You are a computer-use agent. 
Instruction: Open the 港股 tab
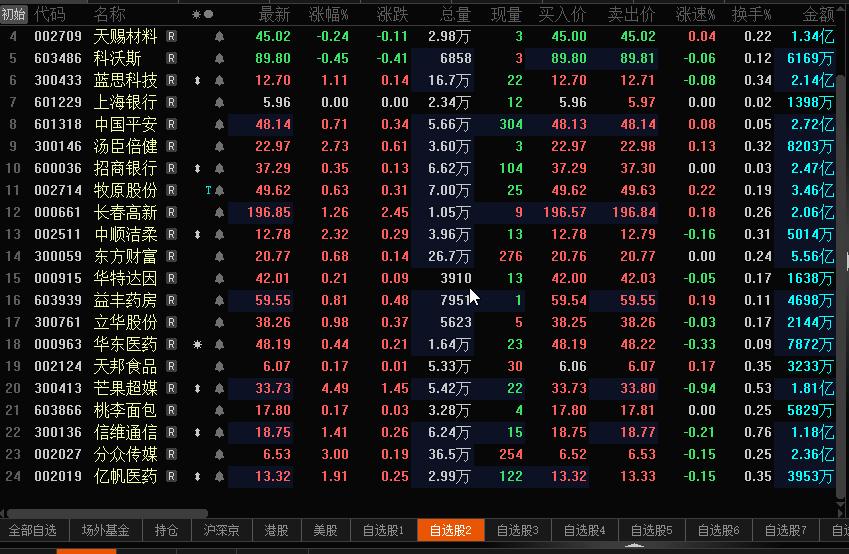point(276,530)
